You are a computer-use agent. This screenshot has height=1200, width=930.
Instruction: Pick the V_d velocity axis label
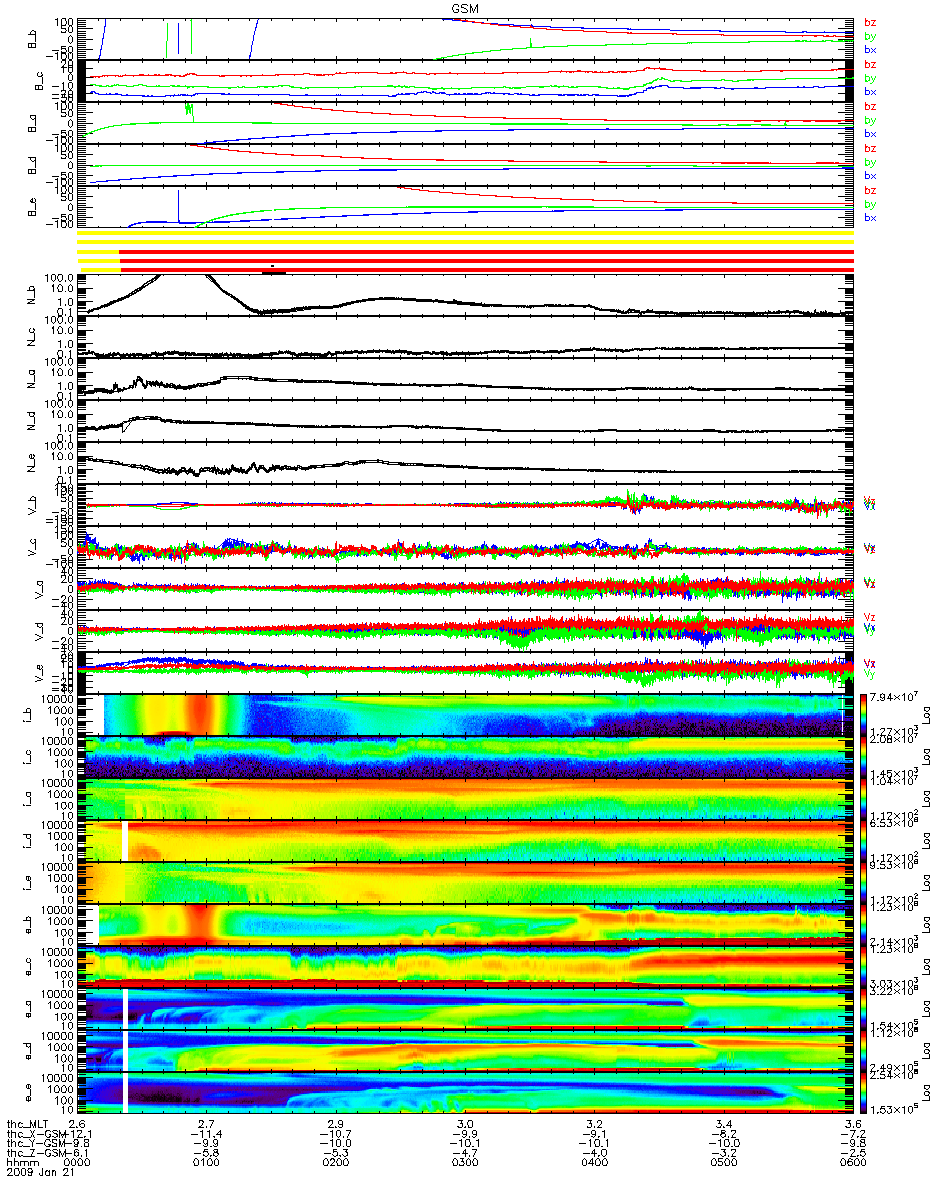pos(41,632)
